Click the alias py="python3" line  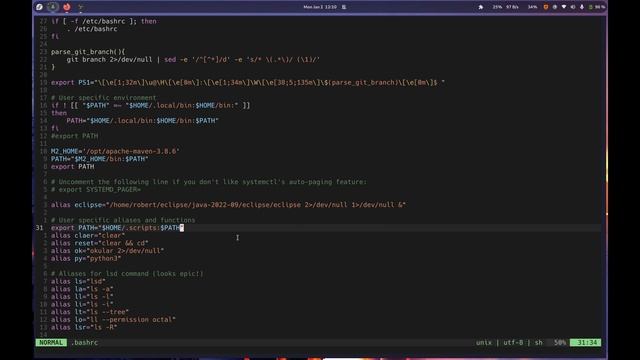86,258
